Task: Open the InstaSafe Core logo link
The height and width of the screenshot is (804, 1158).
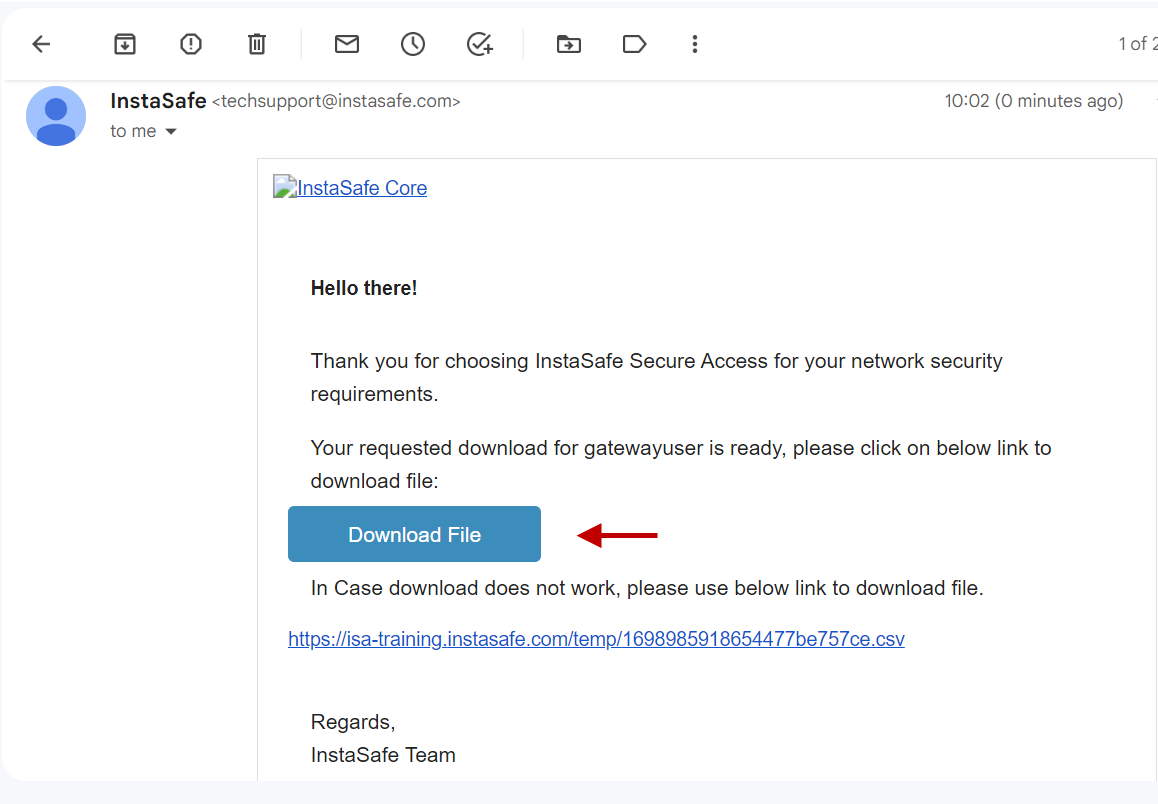Action: [350, 188]
